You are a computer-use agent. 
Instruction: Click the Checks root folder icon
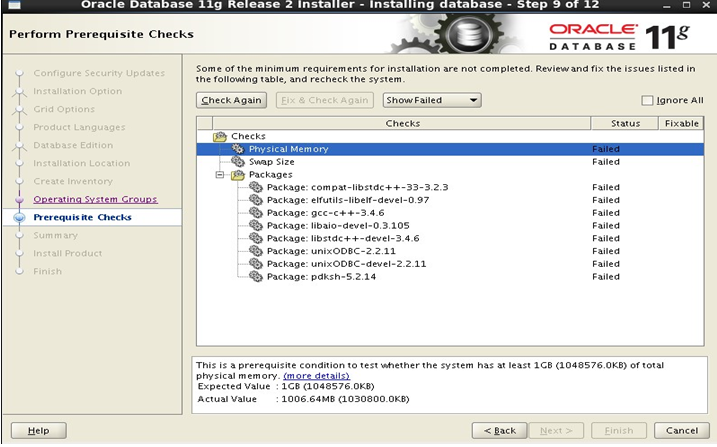coord(220,136)
